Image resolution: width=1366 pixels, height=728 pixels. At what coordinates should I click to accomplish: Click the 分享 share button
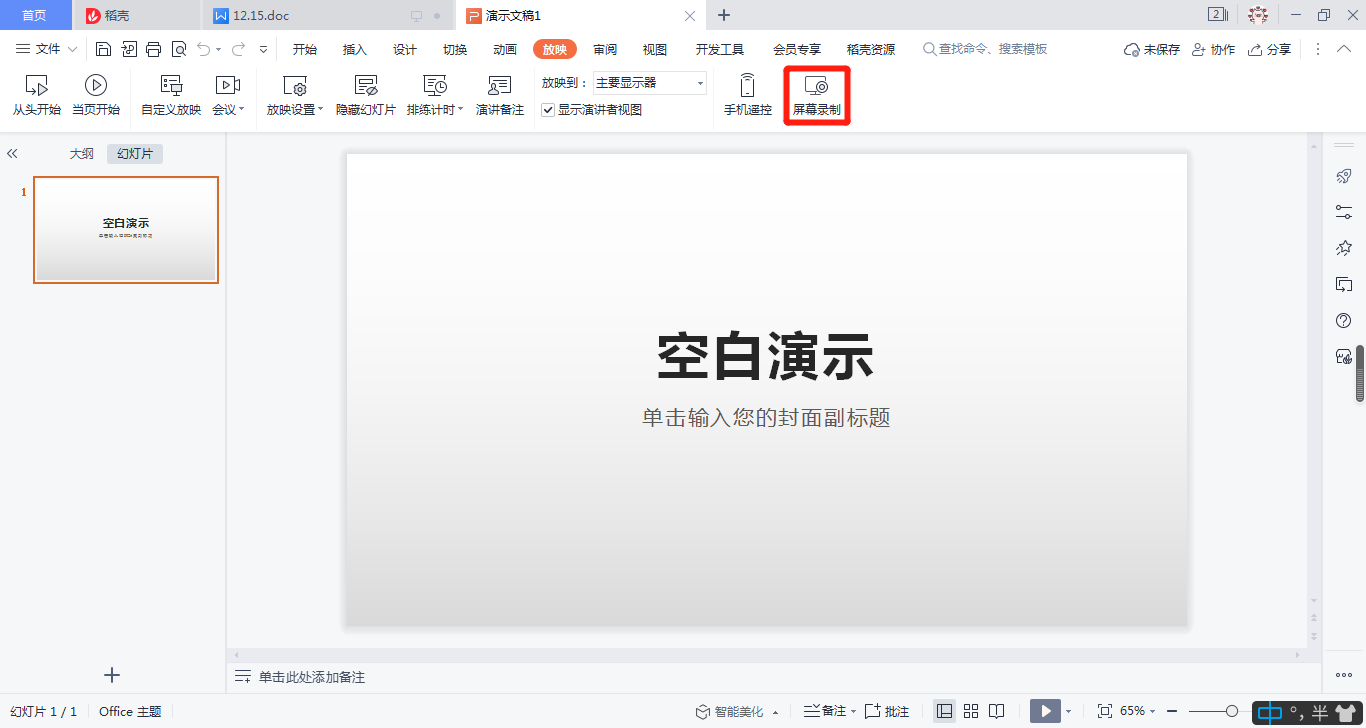[1269, 49]
